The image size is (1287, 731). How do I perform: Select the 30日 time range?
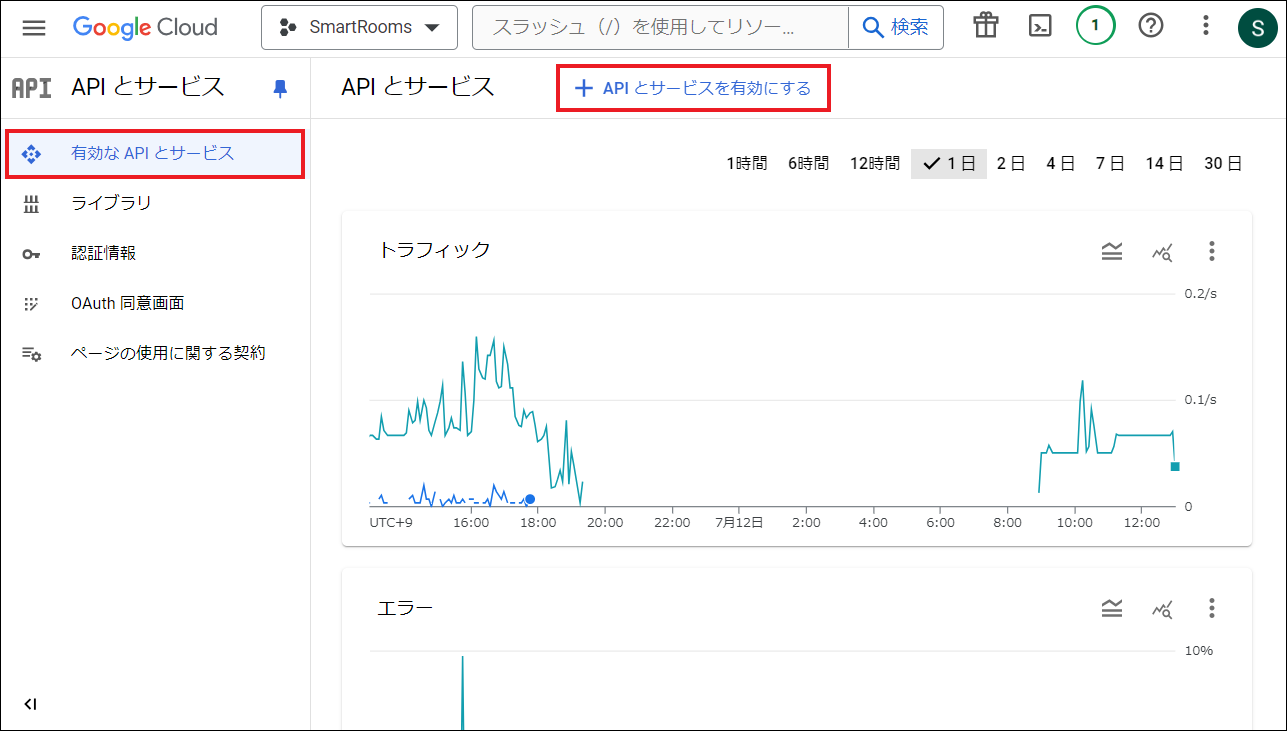[x=1222, y=164]
